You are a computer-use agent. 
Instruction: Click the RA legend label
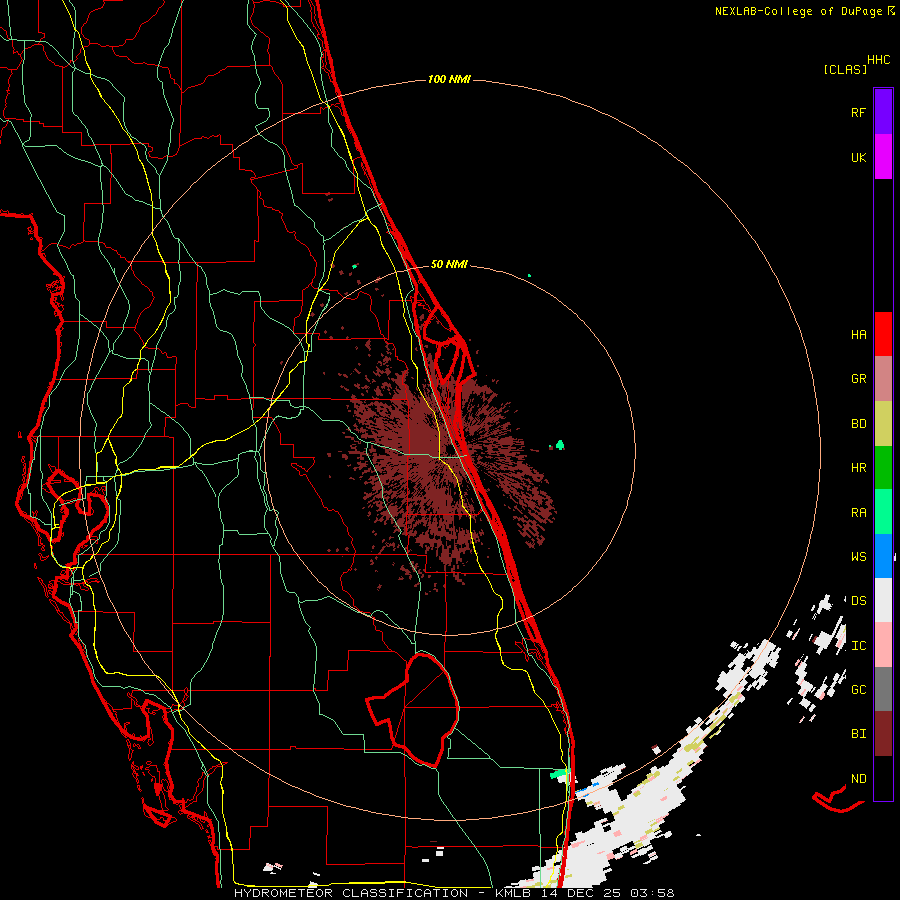858,513
